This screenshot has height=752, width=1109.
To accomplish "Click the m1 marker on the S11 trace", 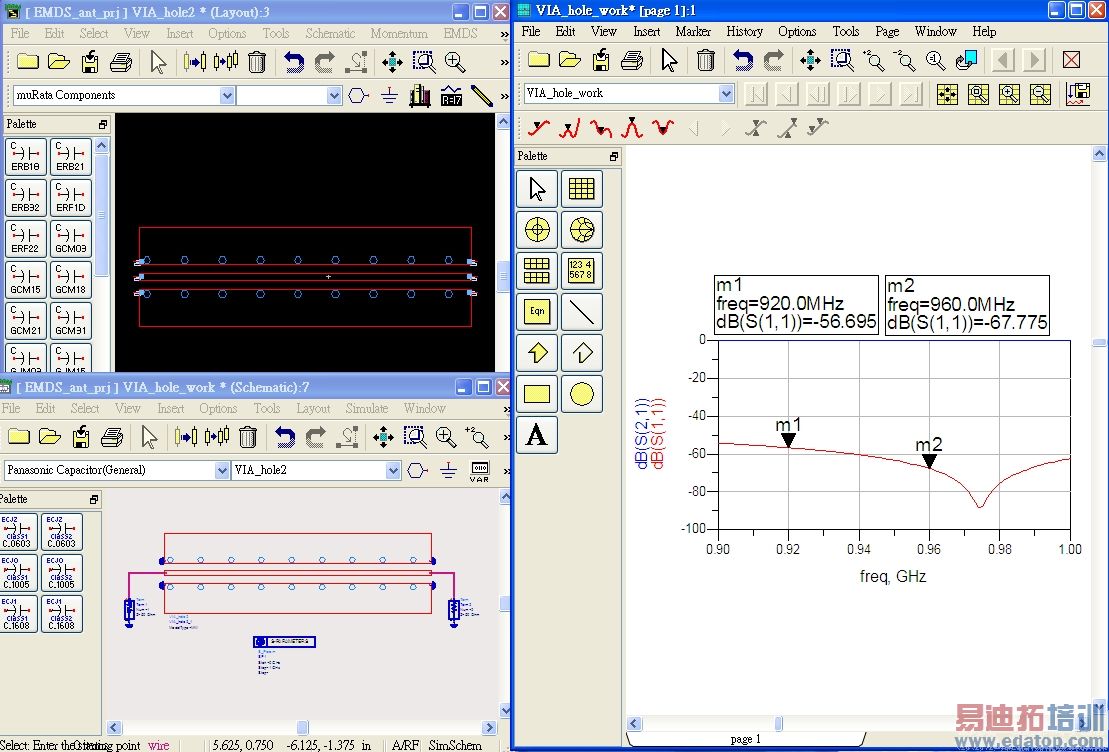I will [788, 439].
